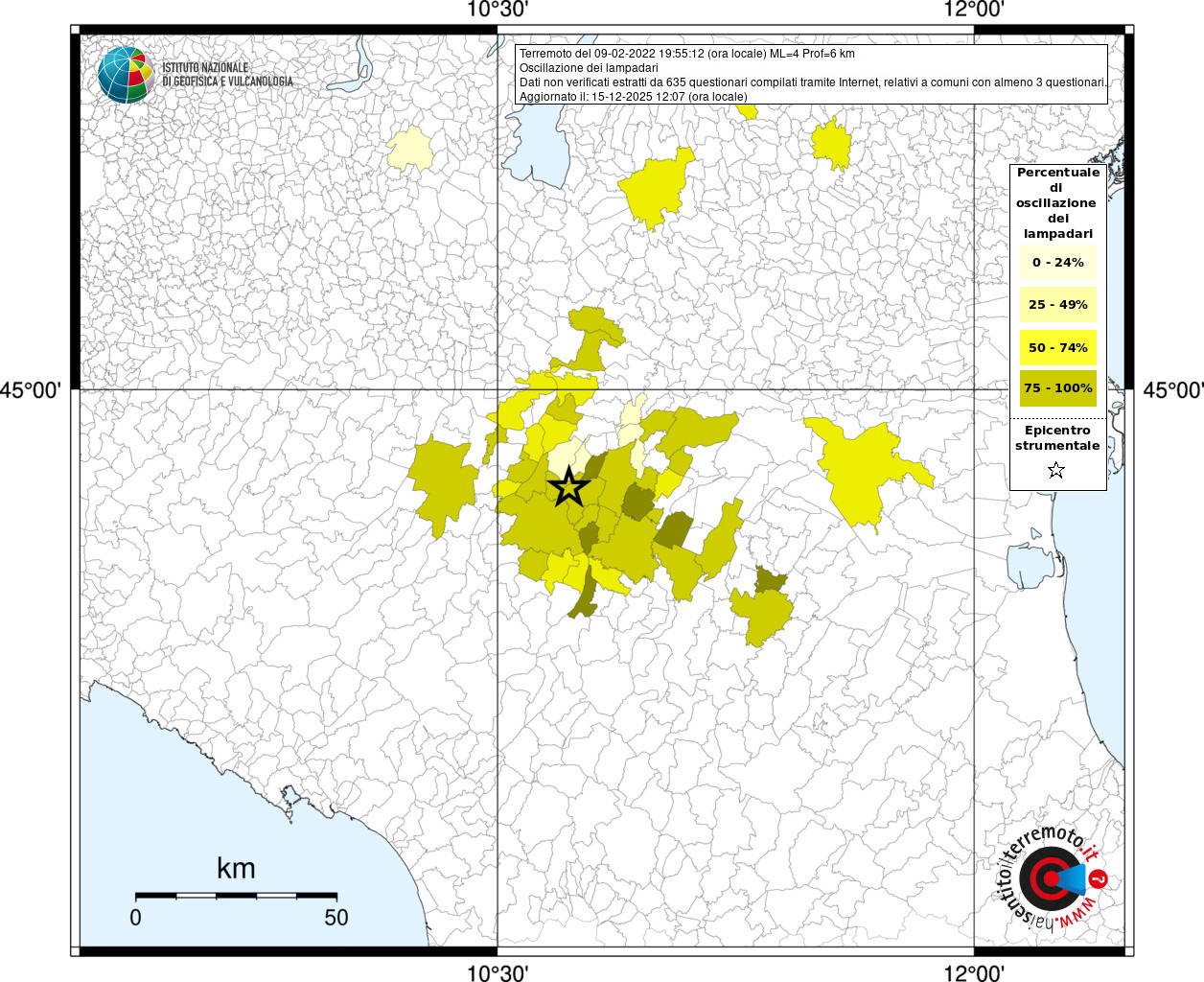The width and height of the screenshot is (1204, 982).
Task: Click the haisentitoilterremoto.it logo
Action: (x=1051, y=878)
